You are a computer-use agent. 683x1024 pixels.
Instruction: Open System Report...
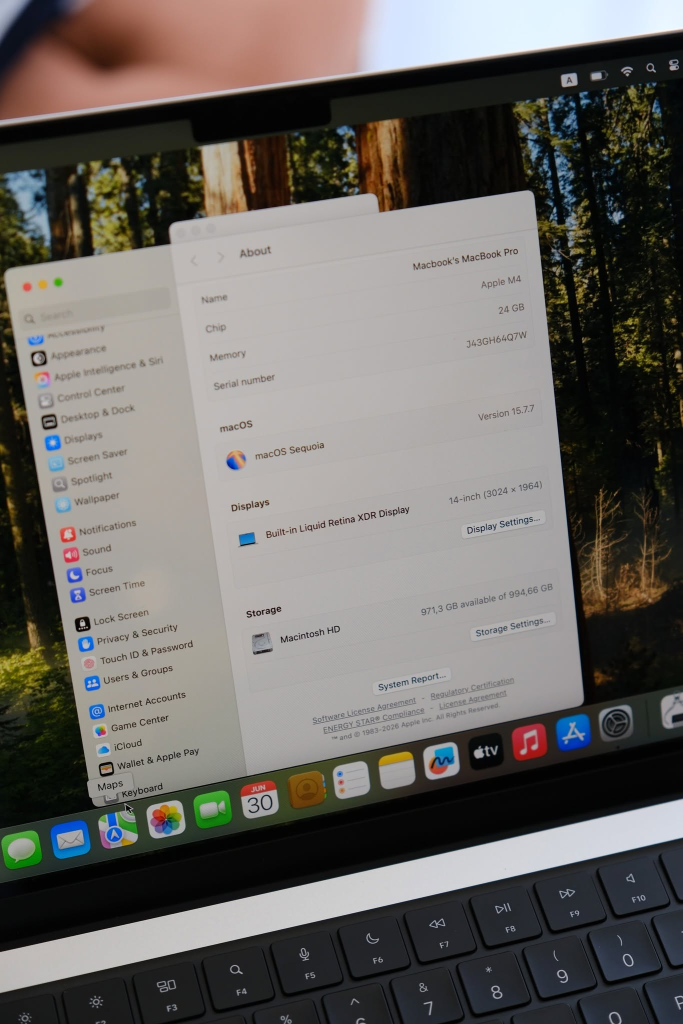point(411,682)
